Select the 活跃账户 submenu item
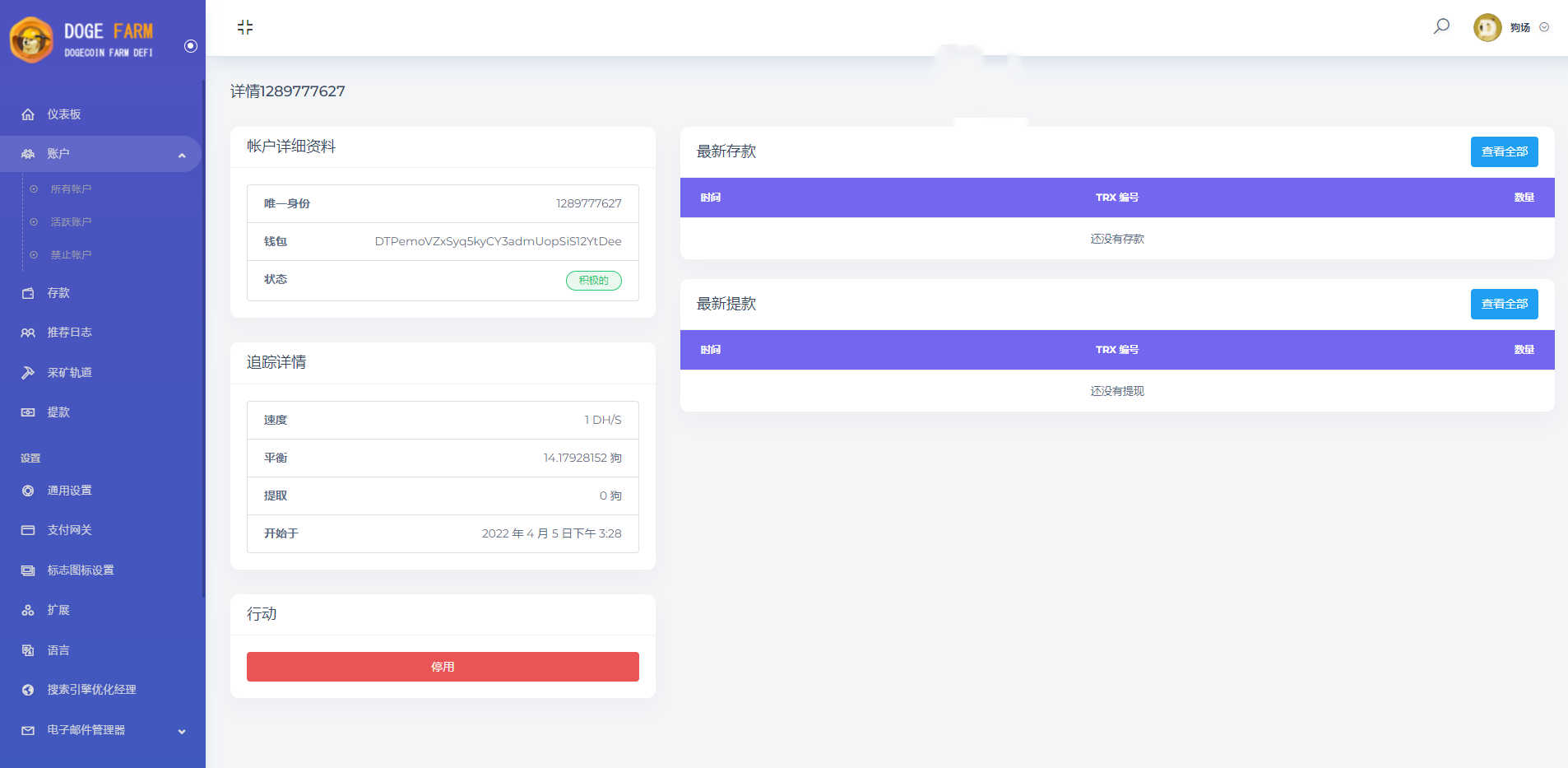The height and width of the screenshot is (768, 1568). [x=71, y=222]
